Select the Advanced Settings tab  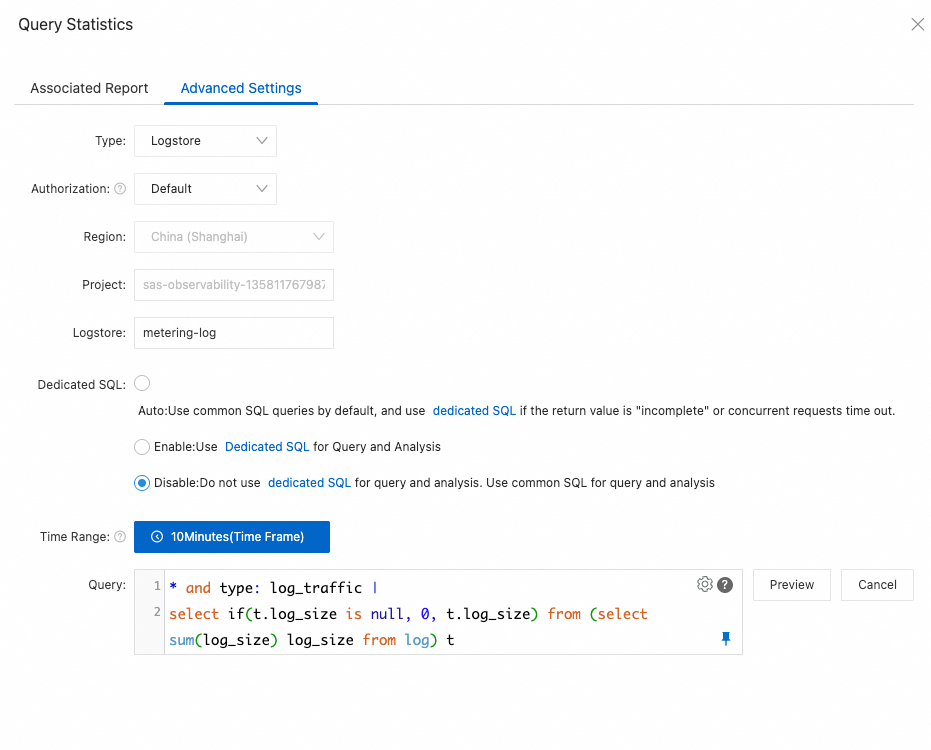[x=241, y=88]
